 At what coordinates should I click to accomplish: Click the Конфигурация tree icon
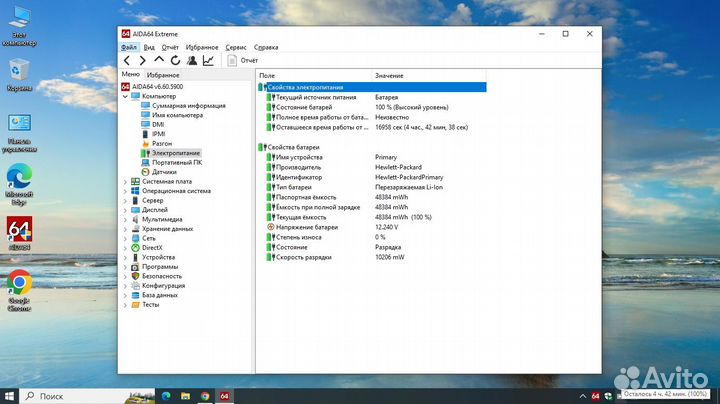tap(135, 286)
